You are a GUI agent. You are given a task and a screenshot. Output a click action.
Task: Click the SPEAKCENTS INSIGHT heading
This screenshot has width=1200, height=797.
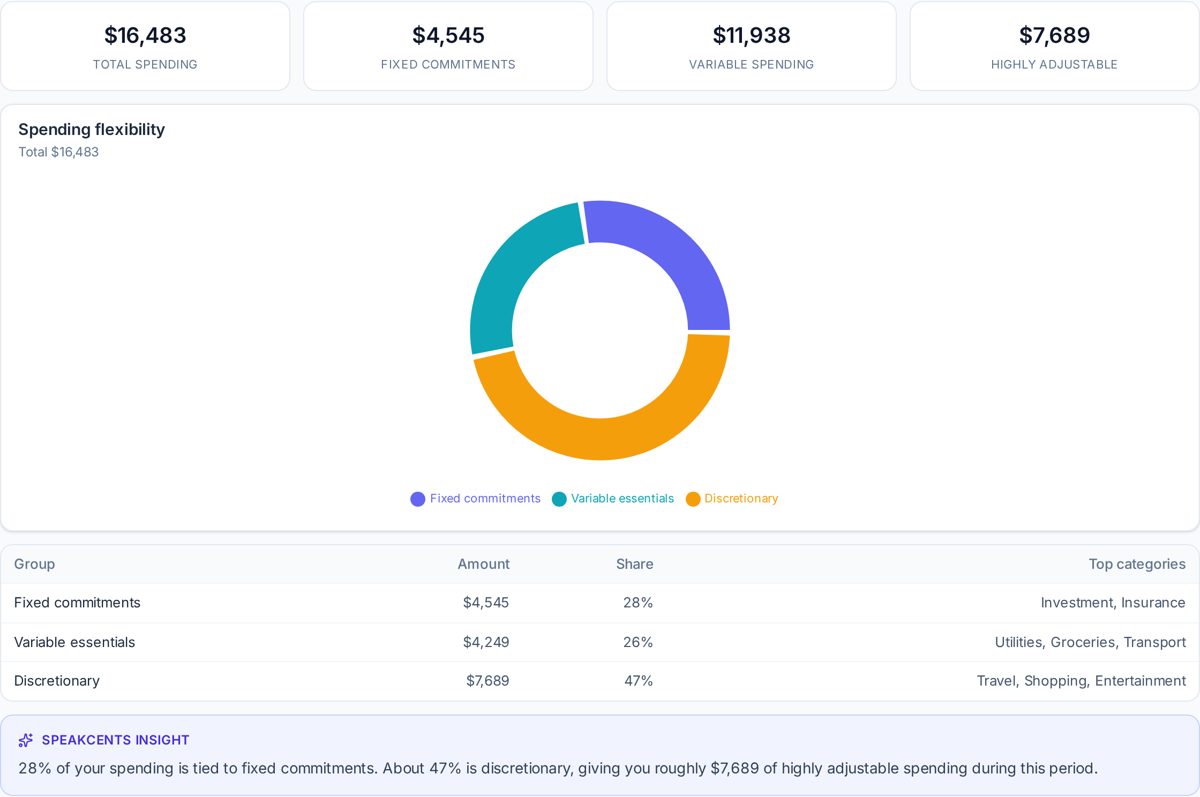(115, 740)
